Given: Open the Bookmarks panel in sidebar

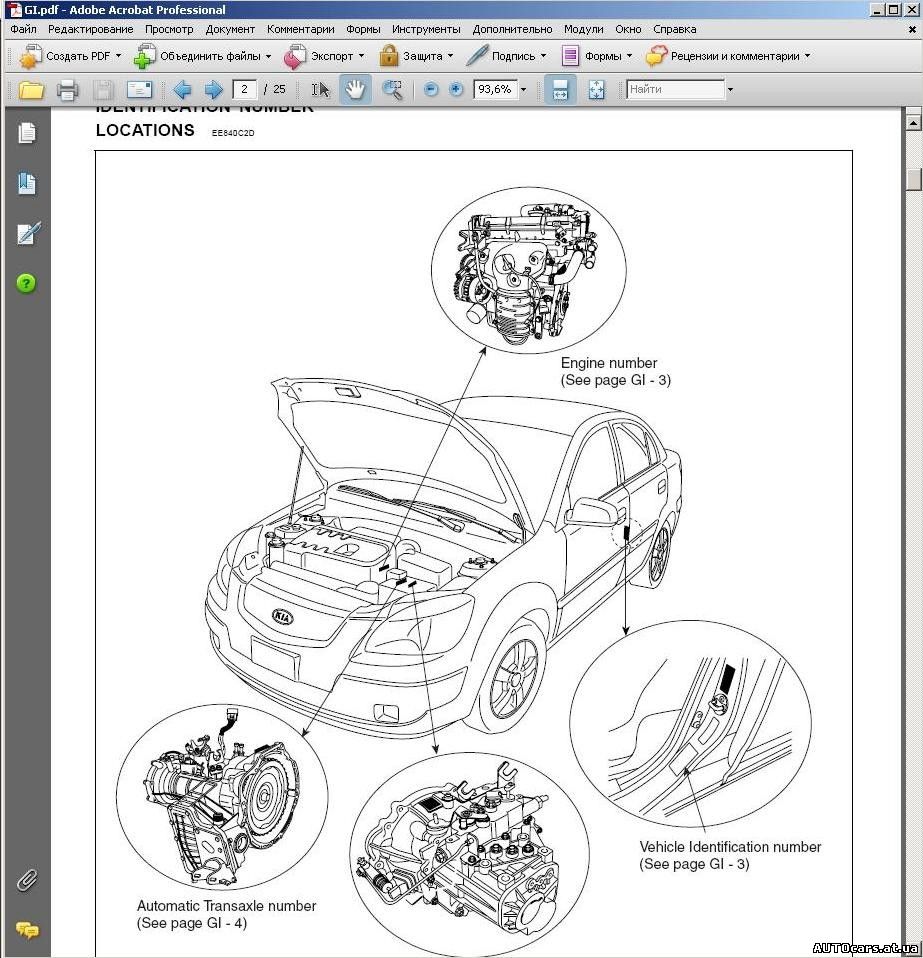Looking at the screenshot, I should click(x=27, y=183).
